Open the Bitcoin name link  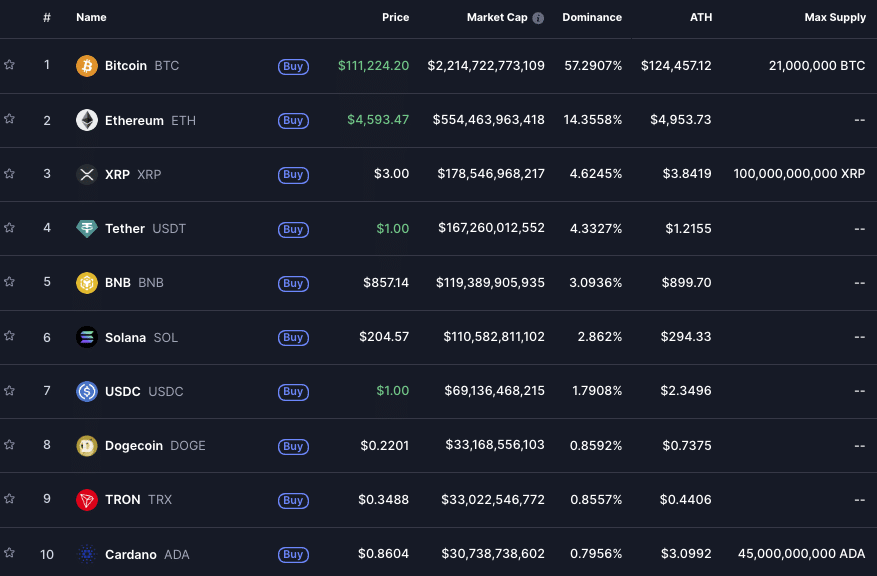click(x=126, y=66)
